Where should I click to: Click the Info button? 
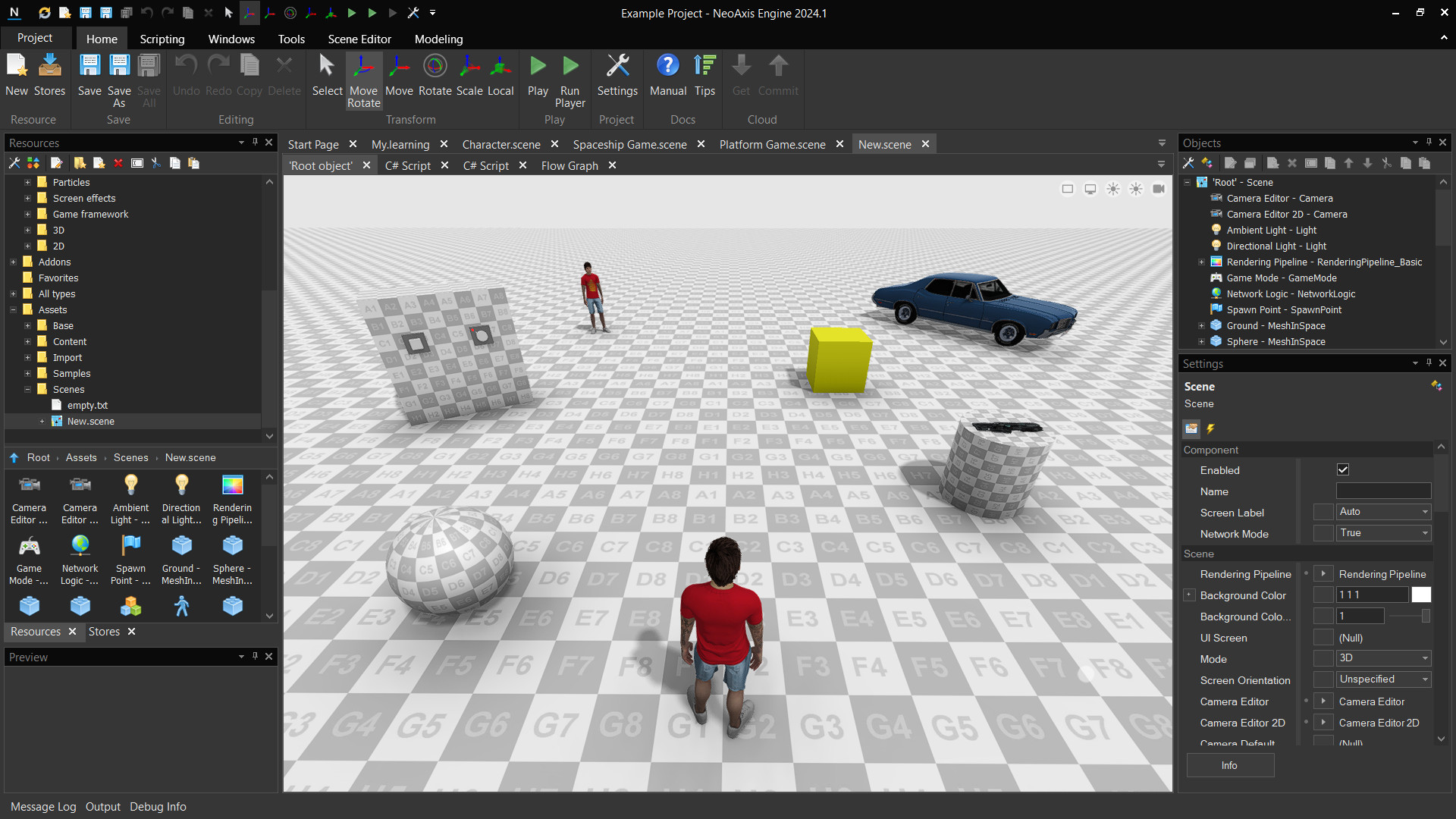coord(1229,765)
